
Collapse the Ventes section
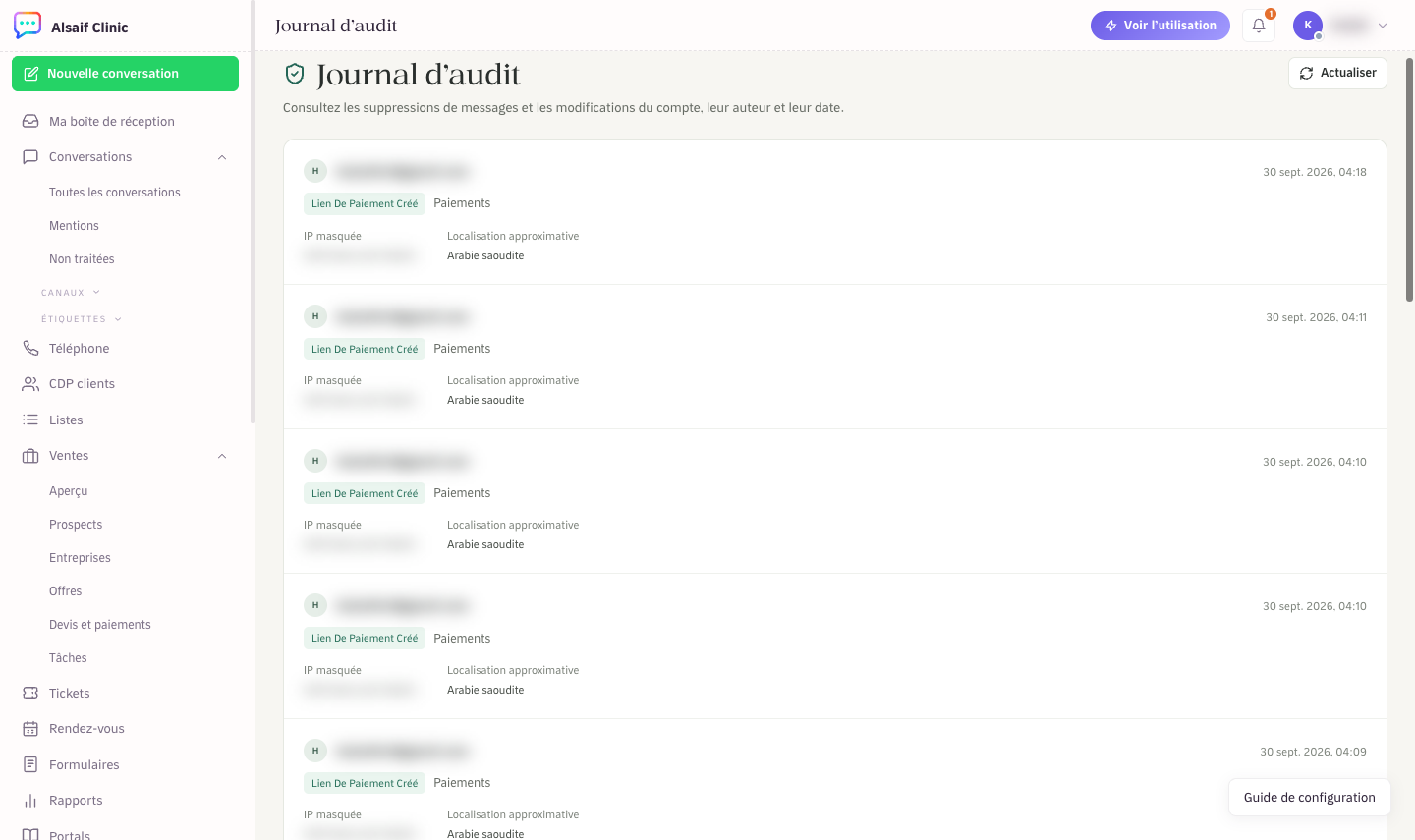click(x=222, y=456)
